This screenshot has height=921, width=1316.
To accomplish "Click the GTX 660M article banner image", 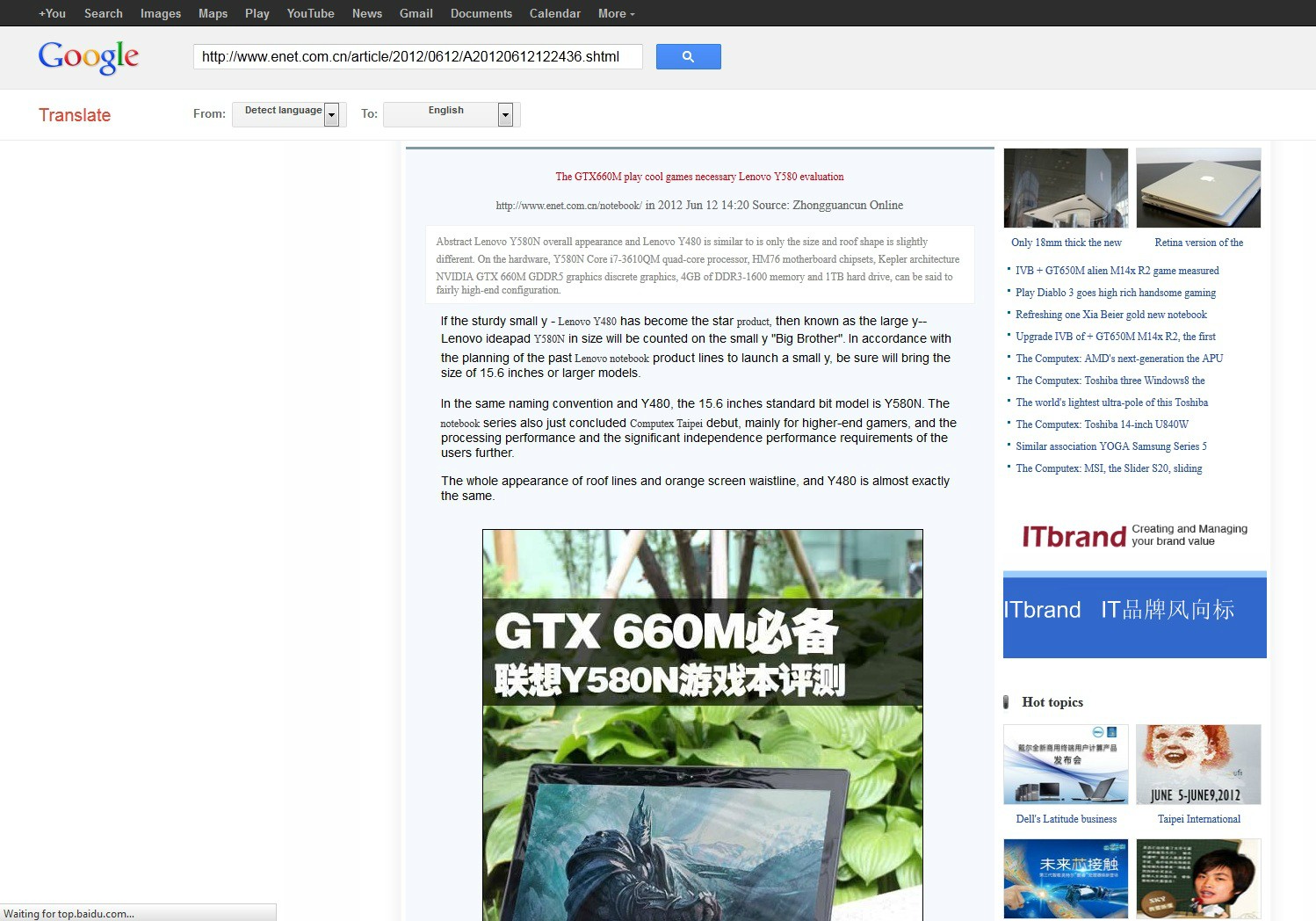I will (703, 725).
